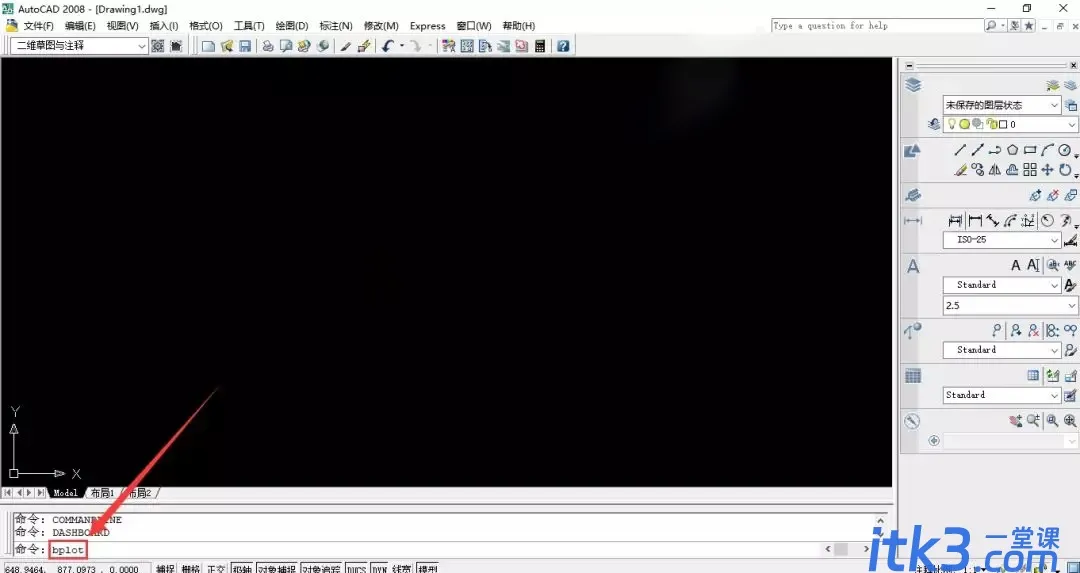Click the Match Properties brush icon
Image resolution: width=1080 pixels, height=573 pixels.
coord(346,46)
